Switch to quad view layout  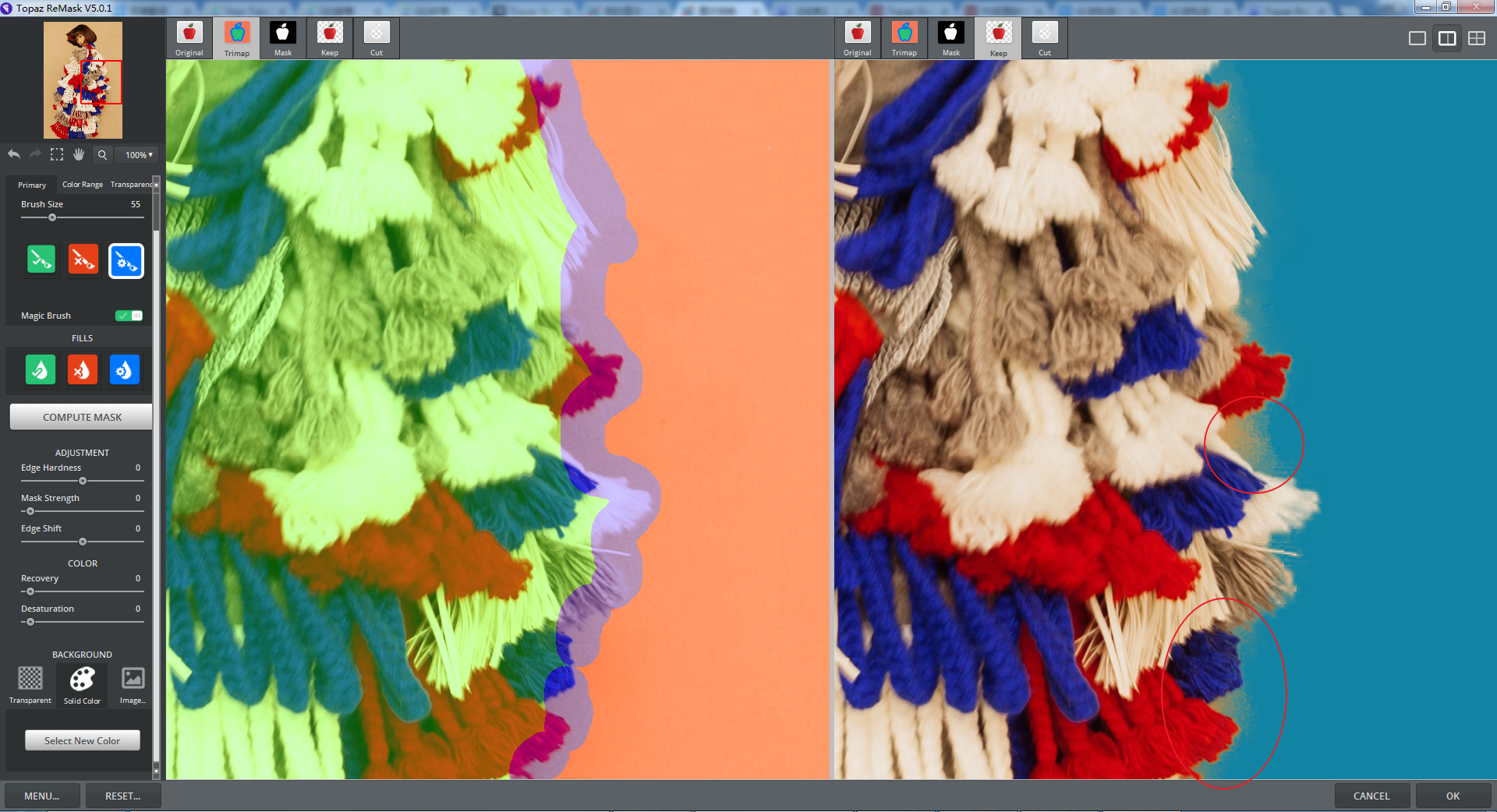coord(1477,38)
